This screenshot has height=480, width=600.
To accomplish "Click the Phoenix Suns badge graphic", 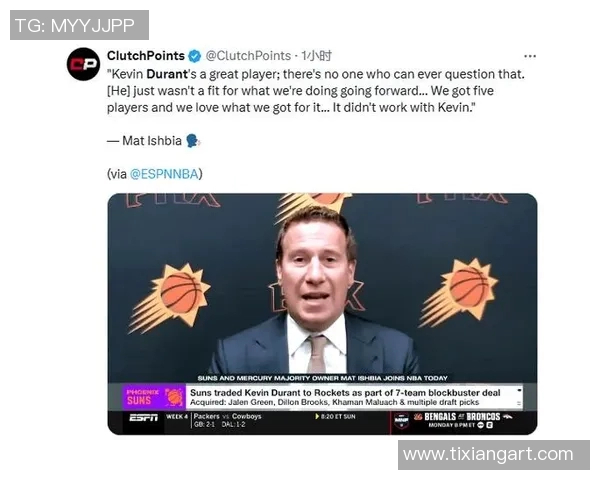I will (154, 397).
